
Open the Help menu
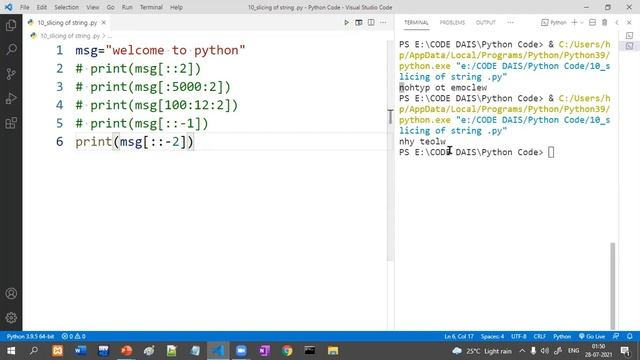pyautogui.click(x=176, y=7)
